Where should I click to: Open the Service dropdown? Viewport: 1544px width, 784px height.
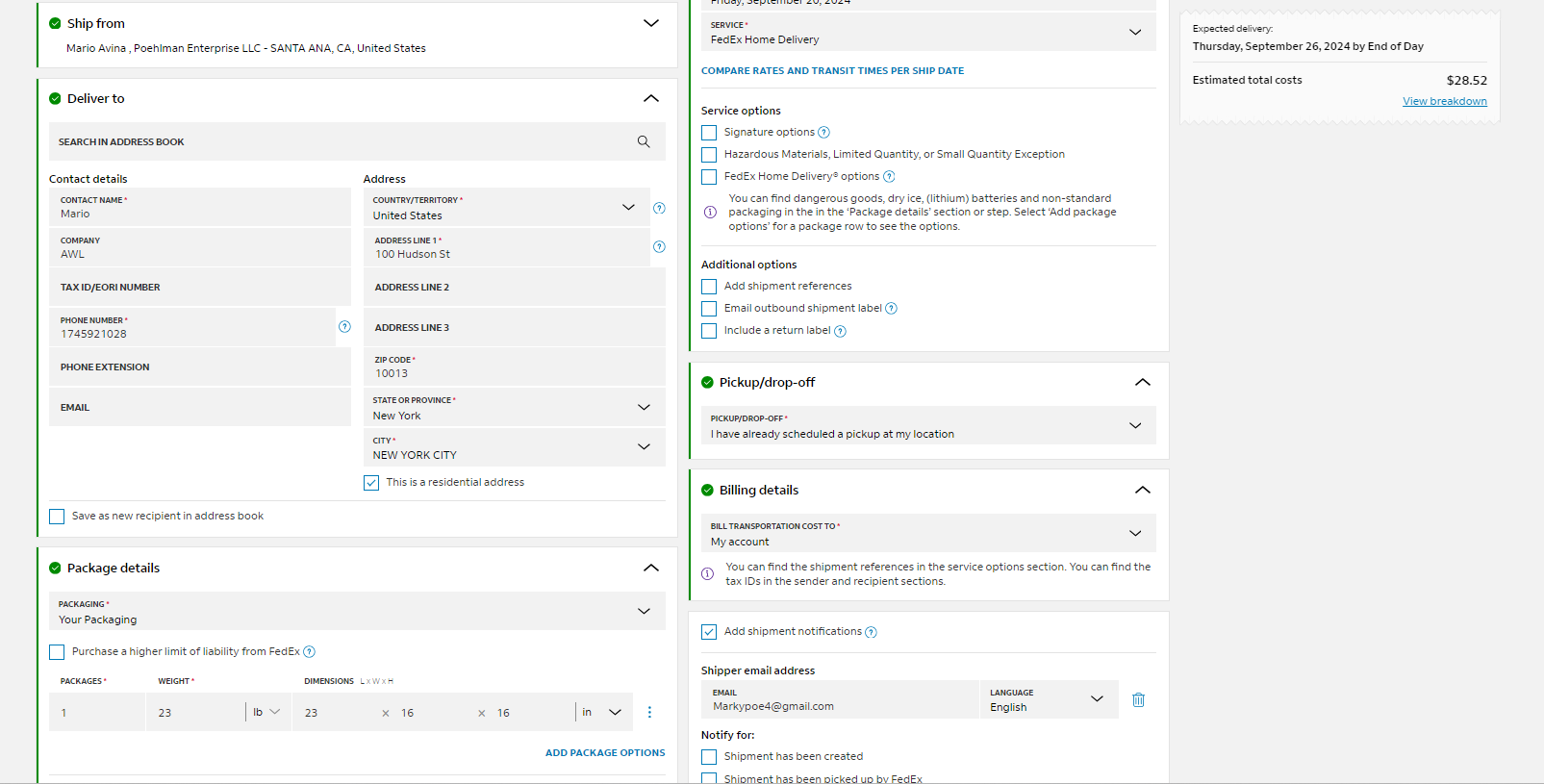click(x=928, y=32)
